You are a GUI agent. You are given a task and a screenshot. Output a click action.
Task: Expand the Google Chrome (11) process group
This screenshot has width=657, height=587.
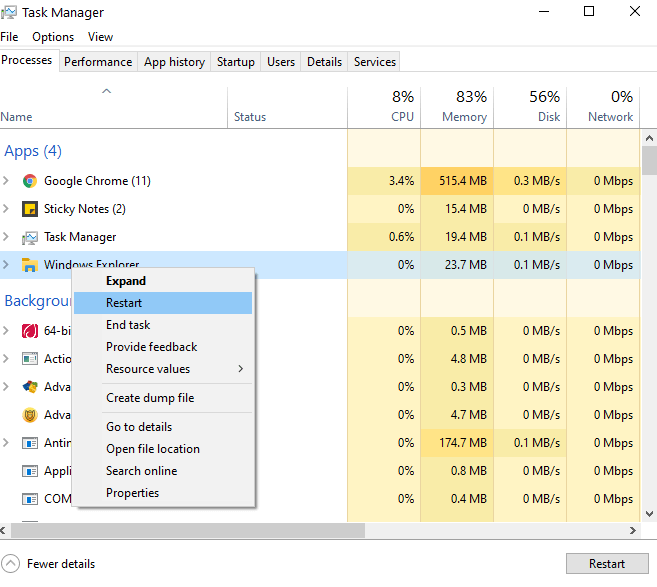(6, 181)
